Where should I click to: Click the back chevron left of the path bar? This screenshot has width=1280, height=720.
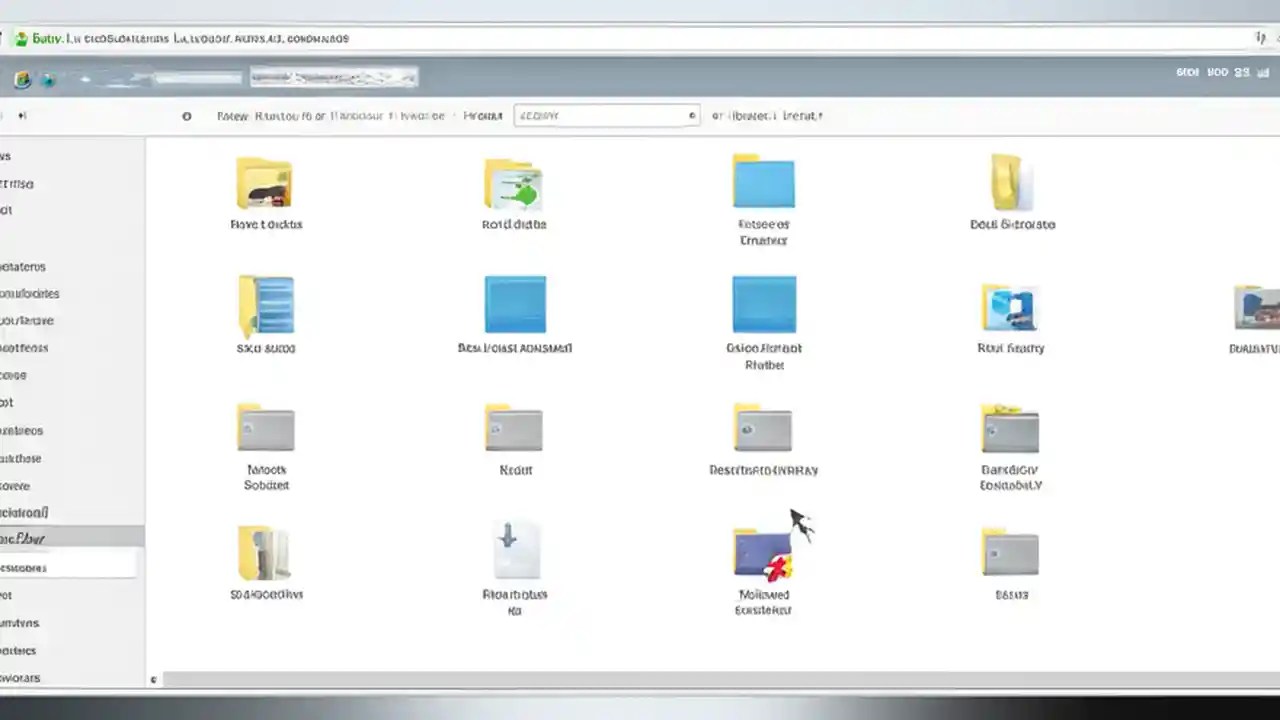[x=22, y=115]
